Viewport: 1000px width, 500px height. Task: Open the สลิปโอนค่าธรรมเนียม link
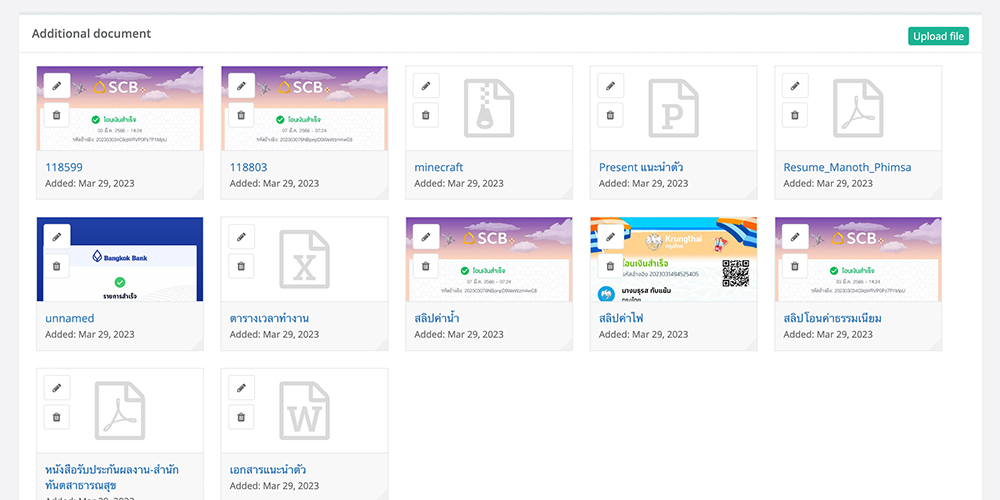832,319
